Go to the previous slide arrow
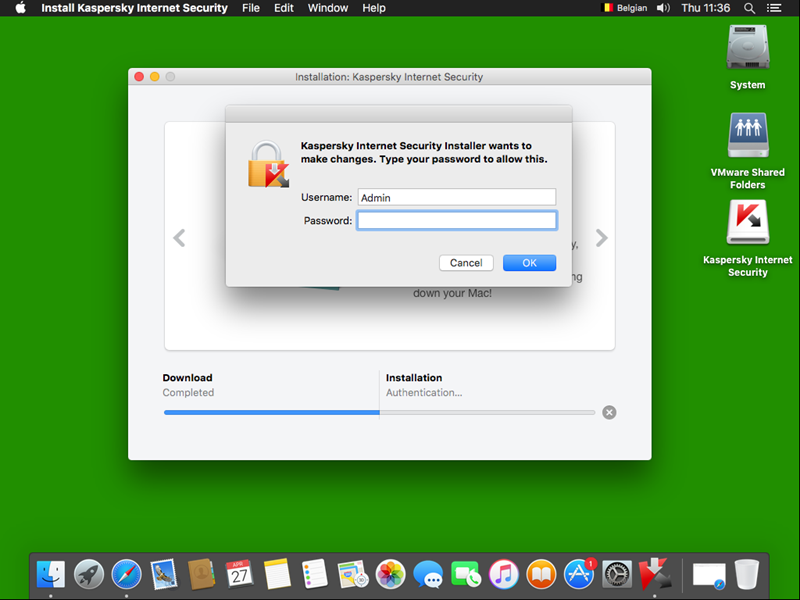The image size is (800, 600). coord(179,238)
